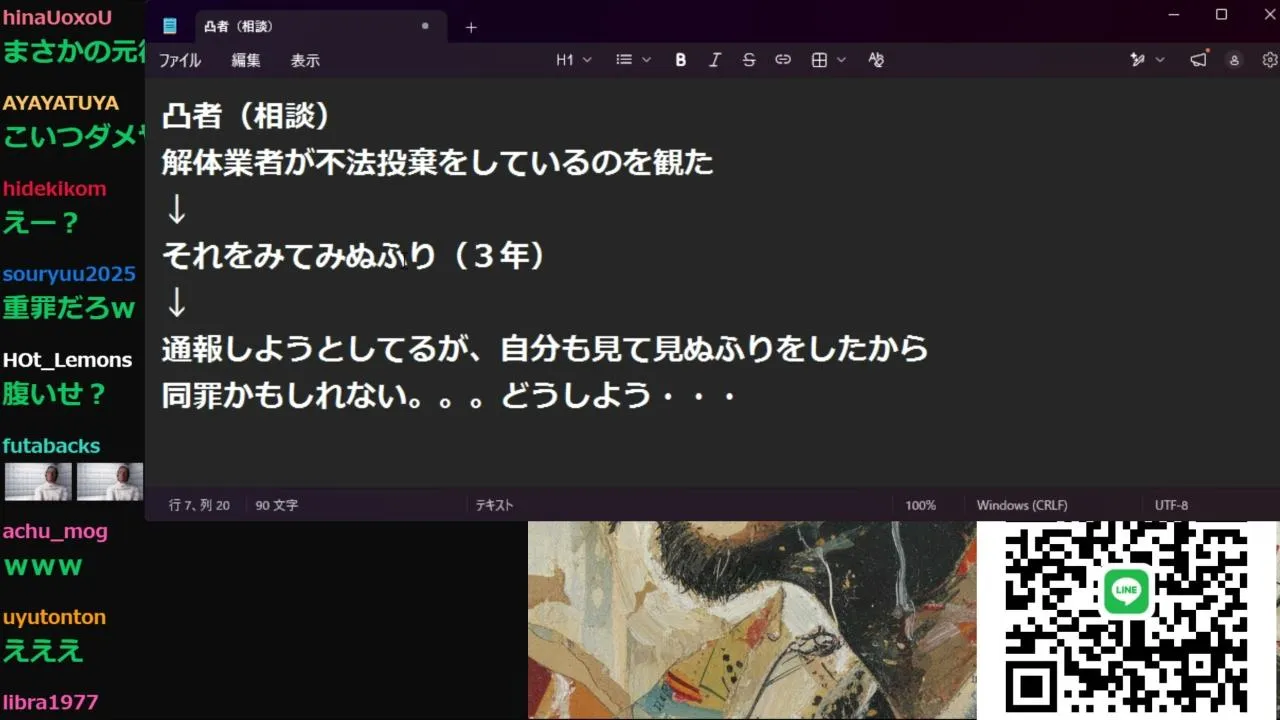This screenshot has height=720, width=1280.
Task: Click the line starting with 通報しようとしてるが
Action: [545, 348]
